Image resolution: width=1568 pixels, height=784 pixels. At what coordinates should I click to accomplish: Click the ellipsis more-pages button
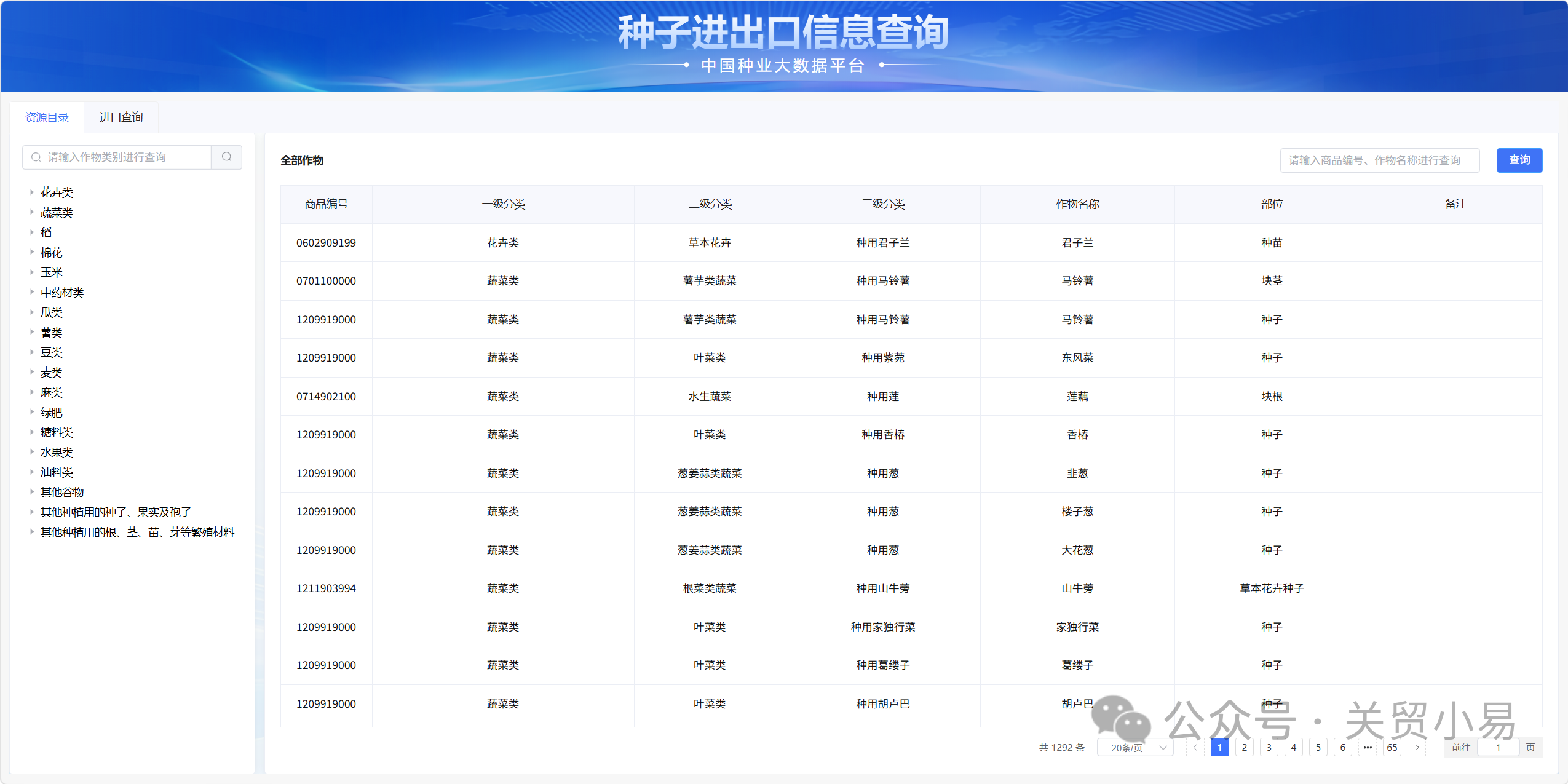tap(1368, 748)
